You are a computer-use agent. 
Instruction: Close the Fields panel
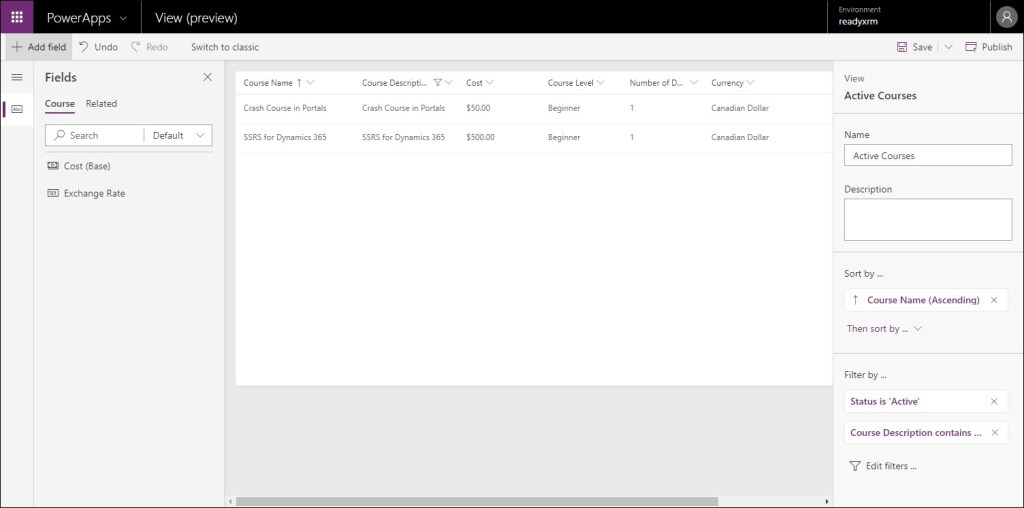[x=207, y=77]
